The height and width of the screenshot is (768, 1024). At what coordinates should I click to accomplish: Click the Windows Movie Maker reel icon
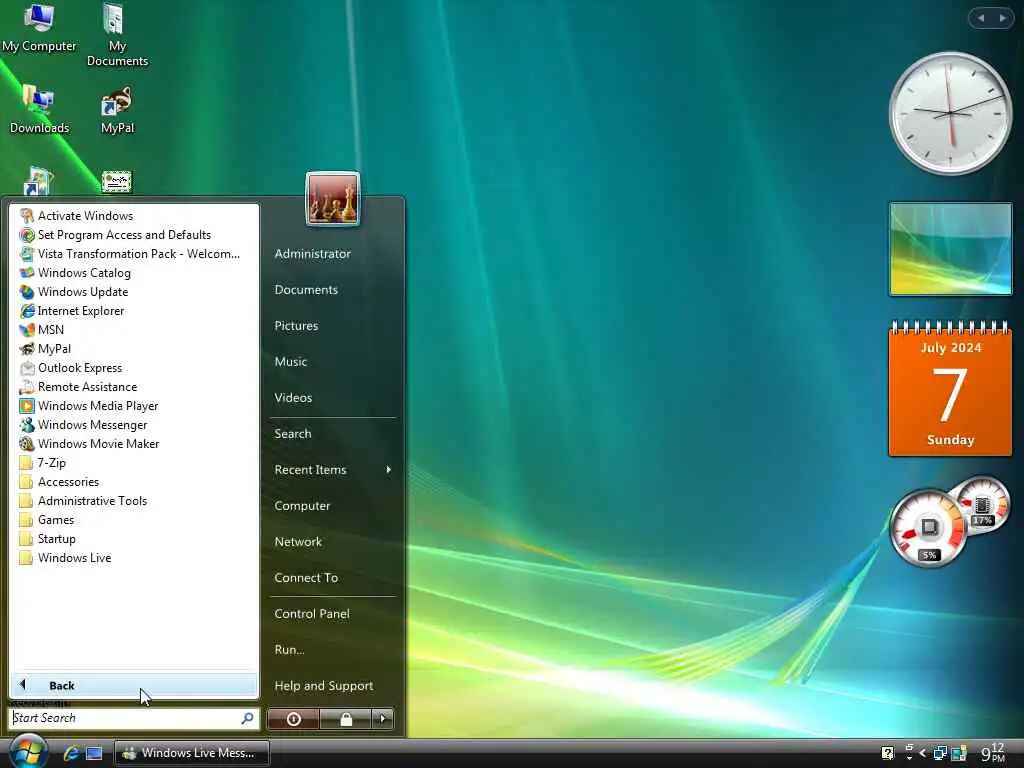27,443
